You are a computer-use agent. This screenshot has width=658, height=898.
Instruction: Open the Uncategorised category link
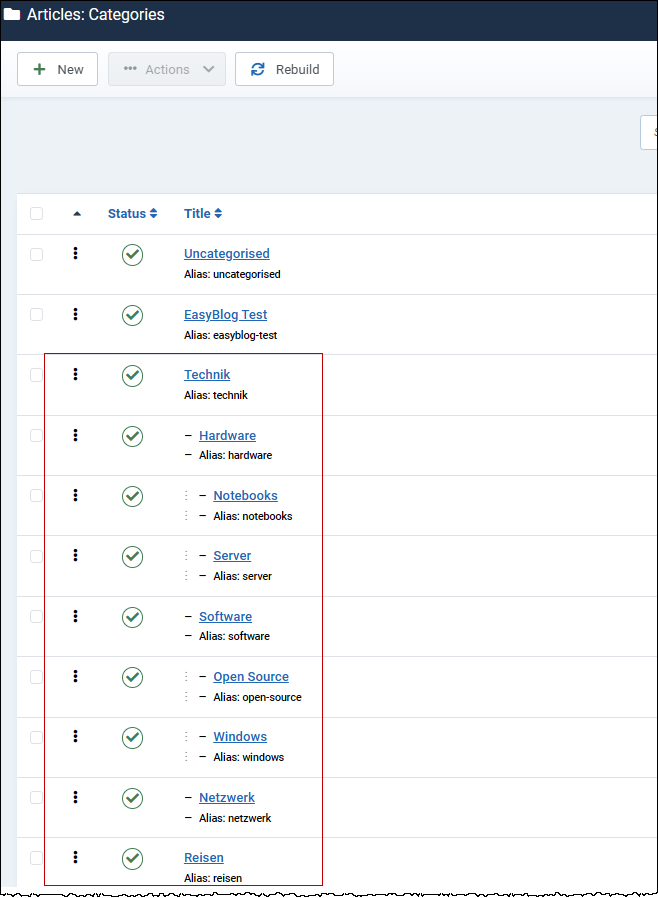(226, 253)
